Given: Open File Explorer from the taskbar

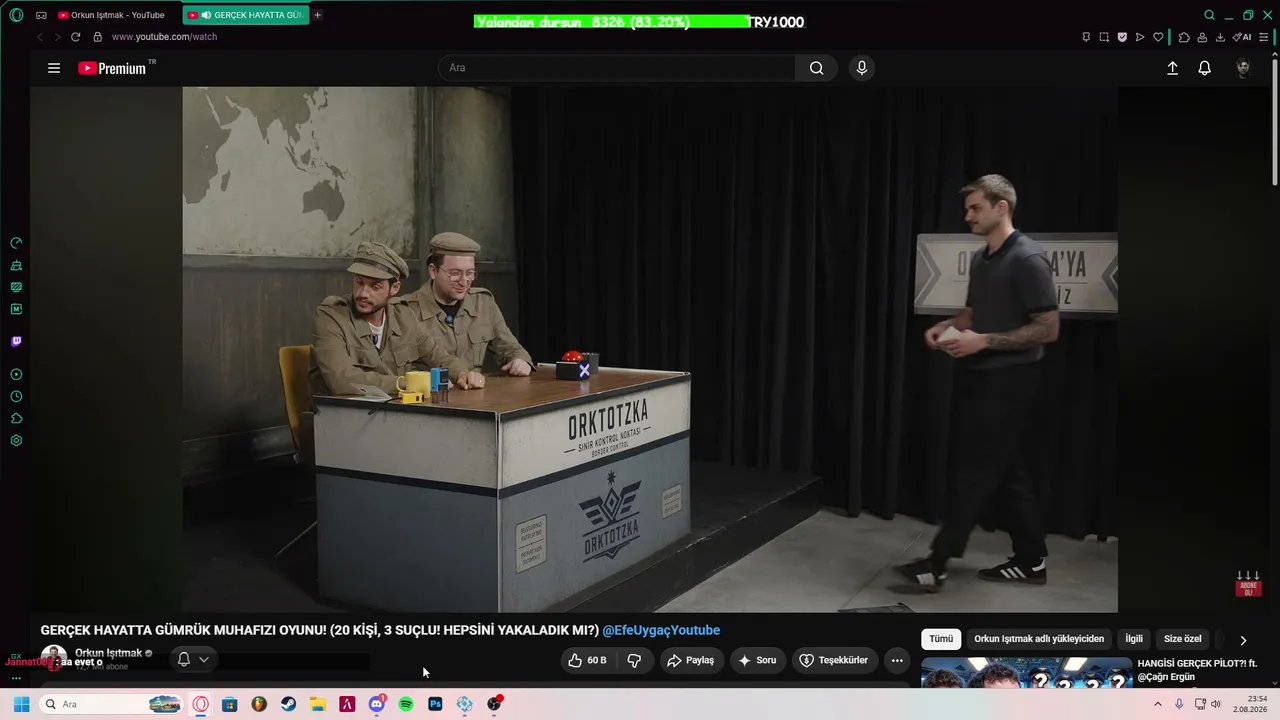Looking at the screenshot, I should (318, 704).
